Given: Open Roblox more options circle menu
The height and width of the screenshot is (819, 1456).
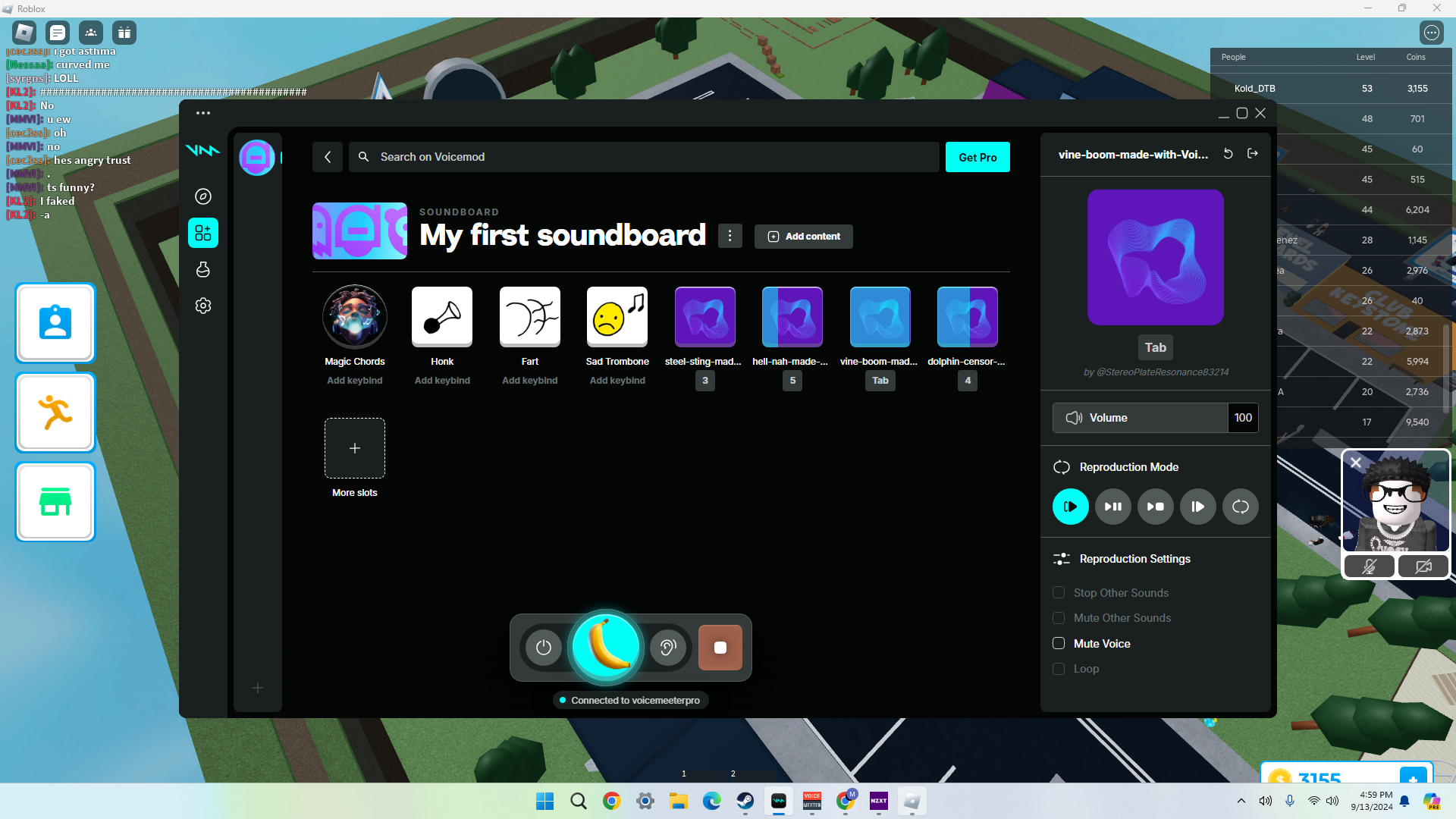Looking at the screenshot, I should tap(1432, 33).
